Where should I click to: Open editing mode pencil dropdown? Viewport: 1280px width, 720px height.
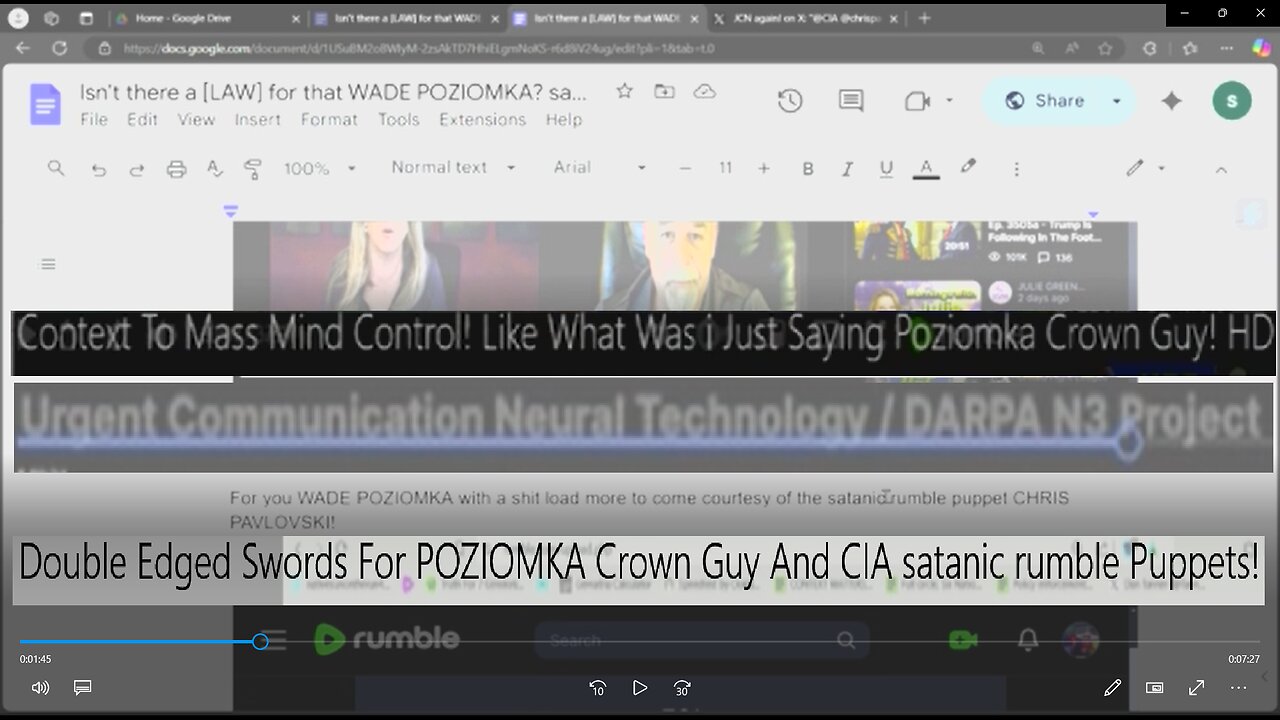pos(1145,168)
